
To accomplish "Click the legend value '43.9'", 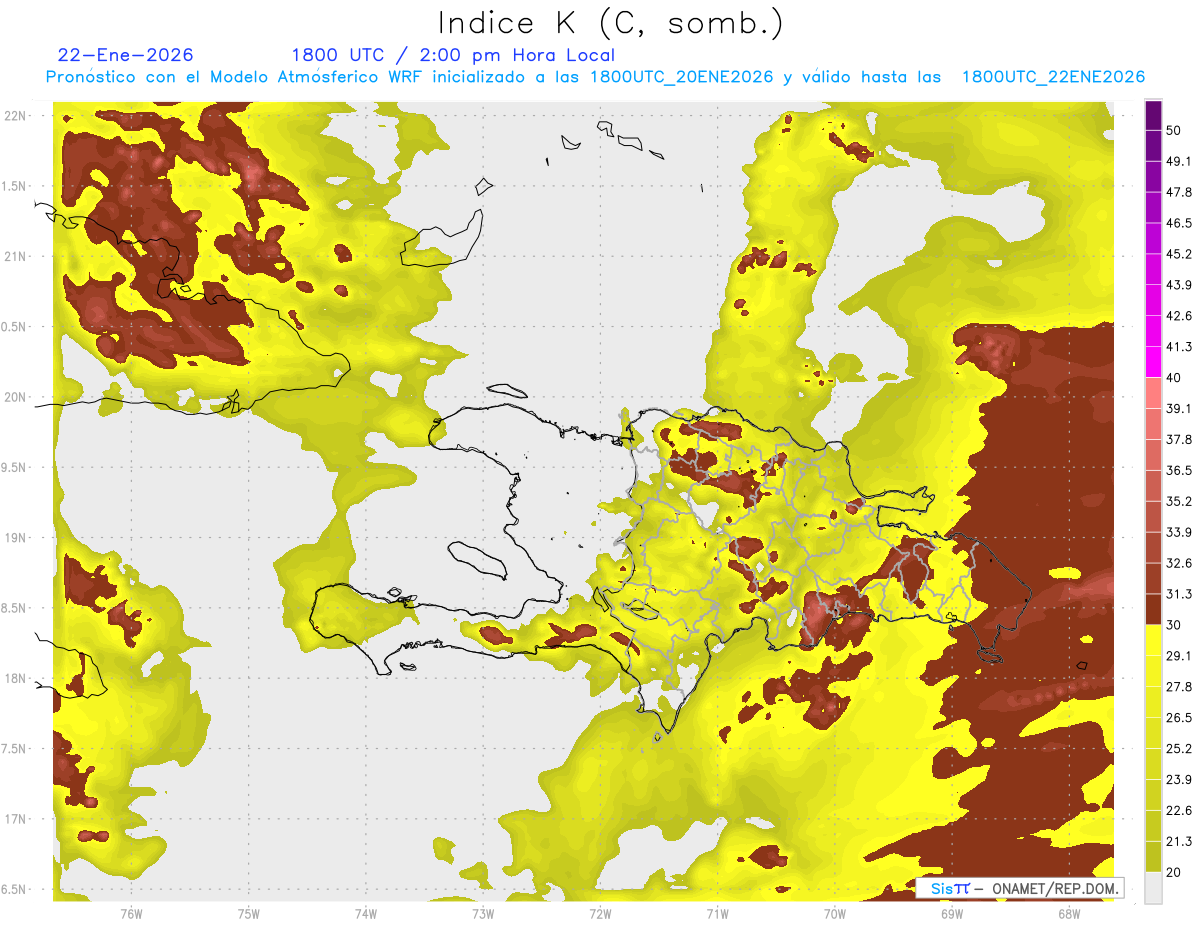I will (x=1179, y=285).
